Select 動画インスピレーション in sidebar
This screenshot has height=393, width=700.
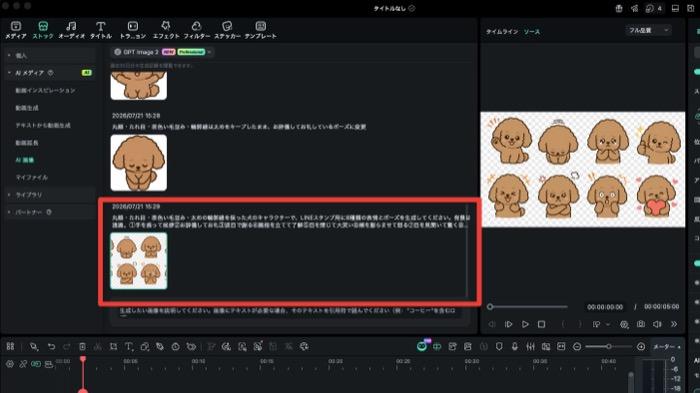tap(45, 90)
